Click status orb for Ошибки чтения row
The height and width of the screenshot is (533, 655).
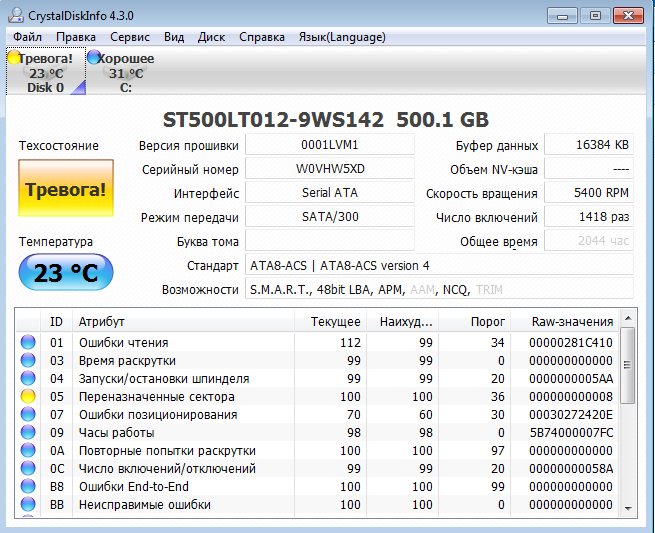pyautogui.click(x=28, y=342)
